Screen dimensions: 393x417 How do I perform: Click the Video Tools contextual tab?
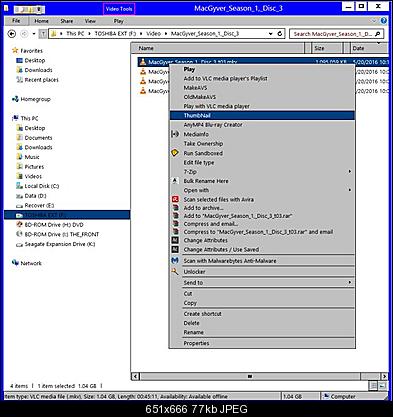[x=119, y=9]
